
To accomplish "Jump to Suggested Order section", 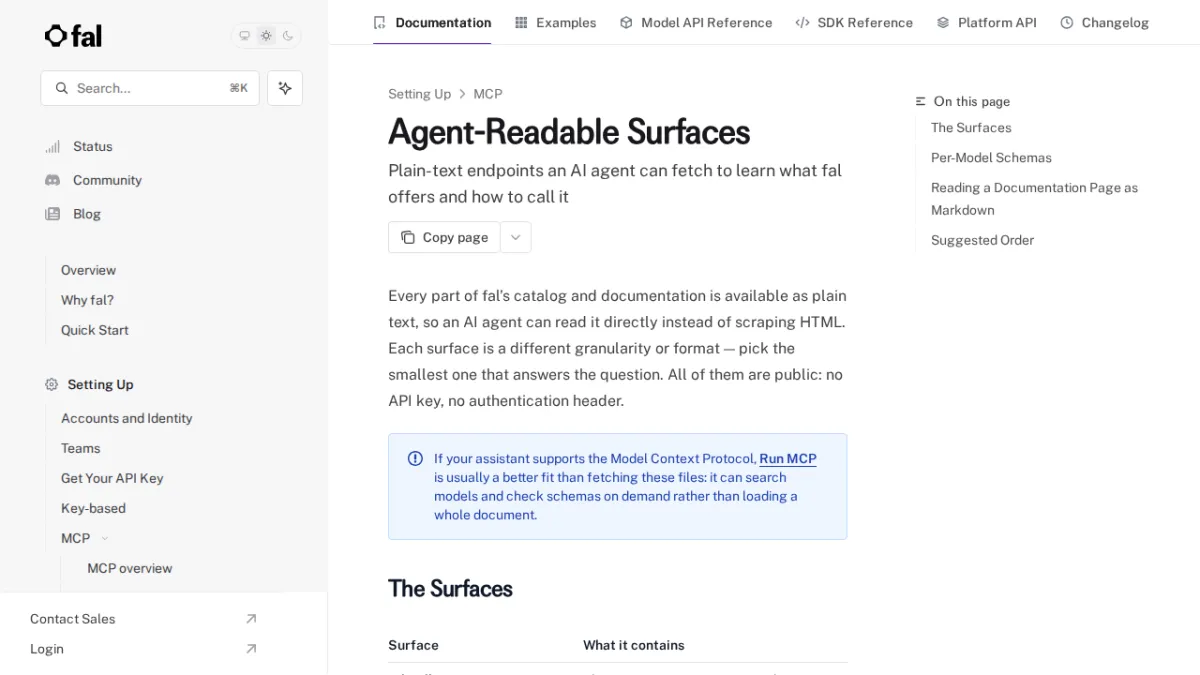I will pyautogui.click(x=982, y=240).
